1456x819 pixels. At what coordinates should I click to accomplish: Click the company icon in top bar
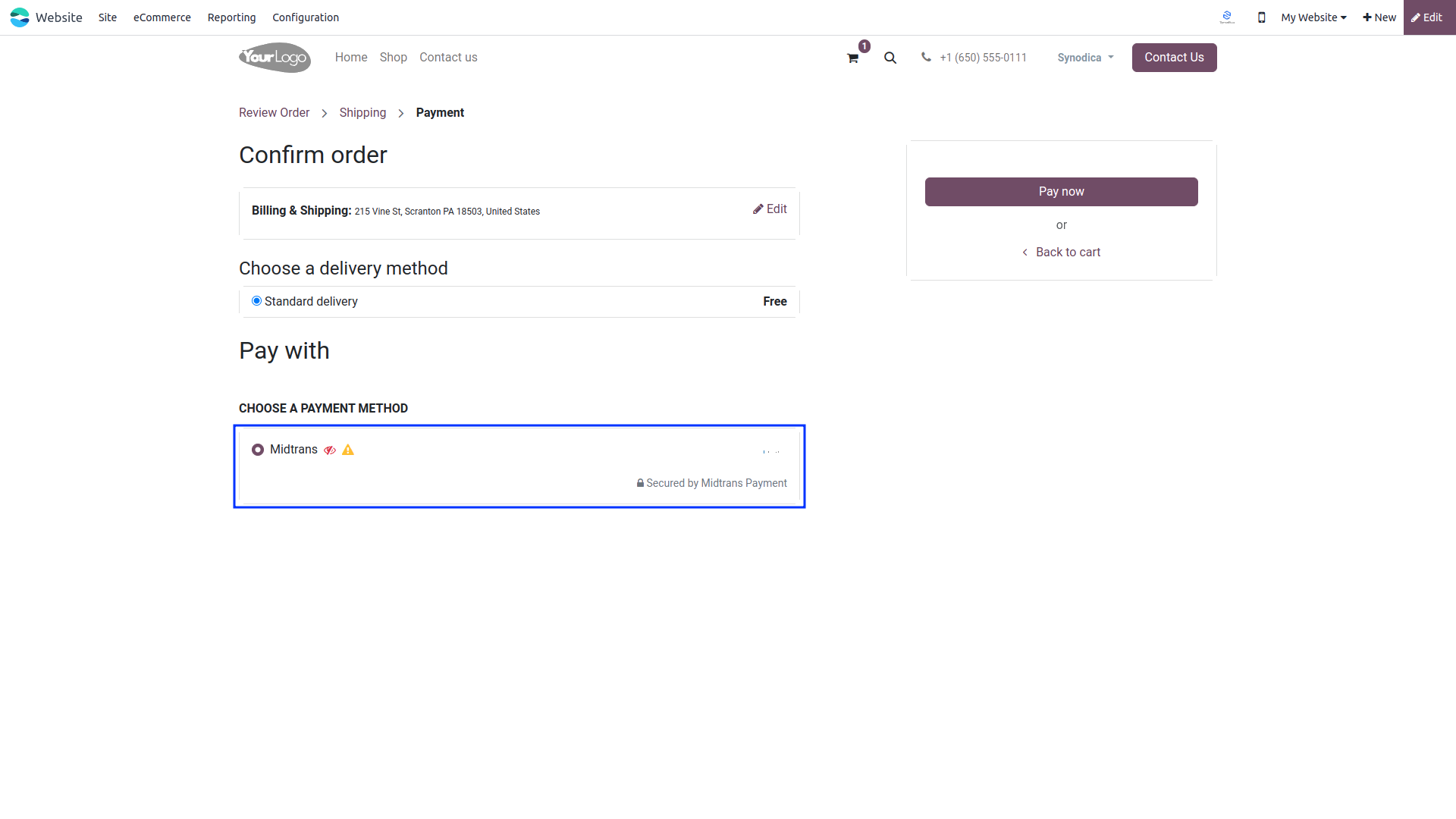pyautogui.click(x=1227, y=17)
